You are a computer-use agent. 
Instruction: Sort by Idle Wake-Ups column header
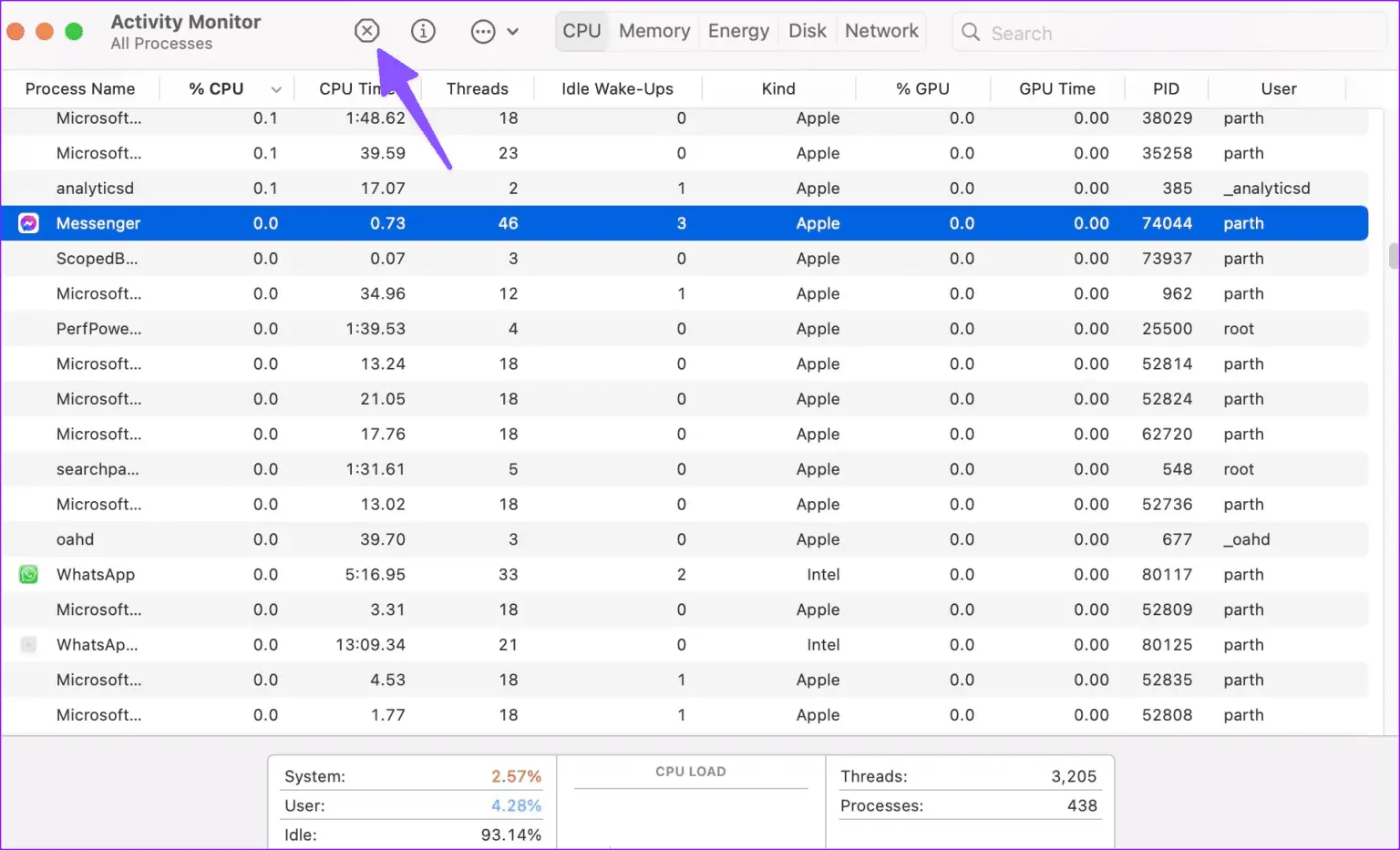[617, 88]
